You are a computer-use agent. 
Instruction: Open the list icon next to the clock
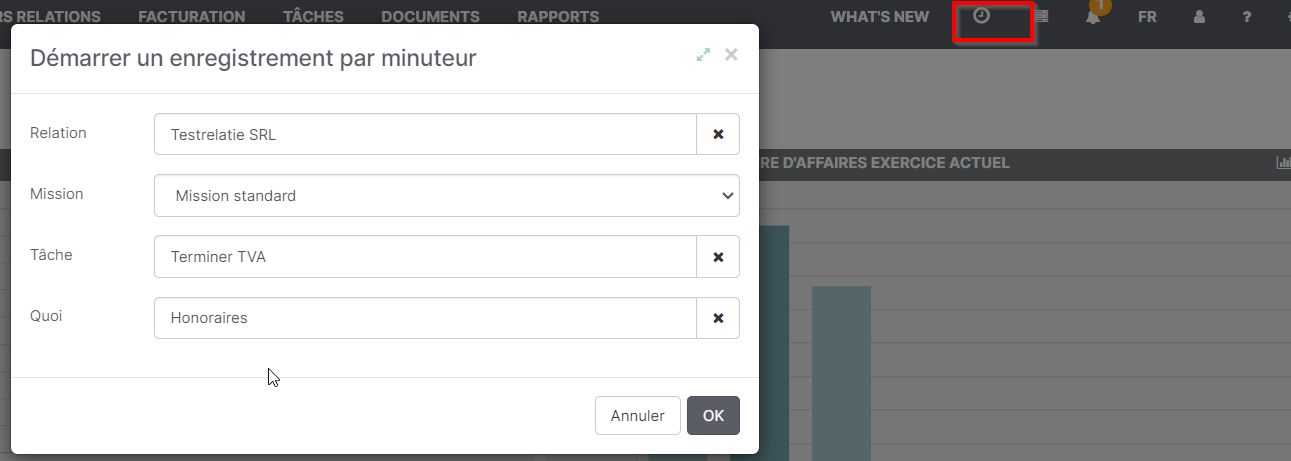click(1041, 17)
